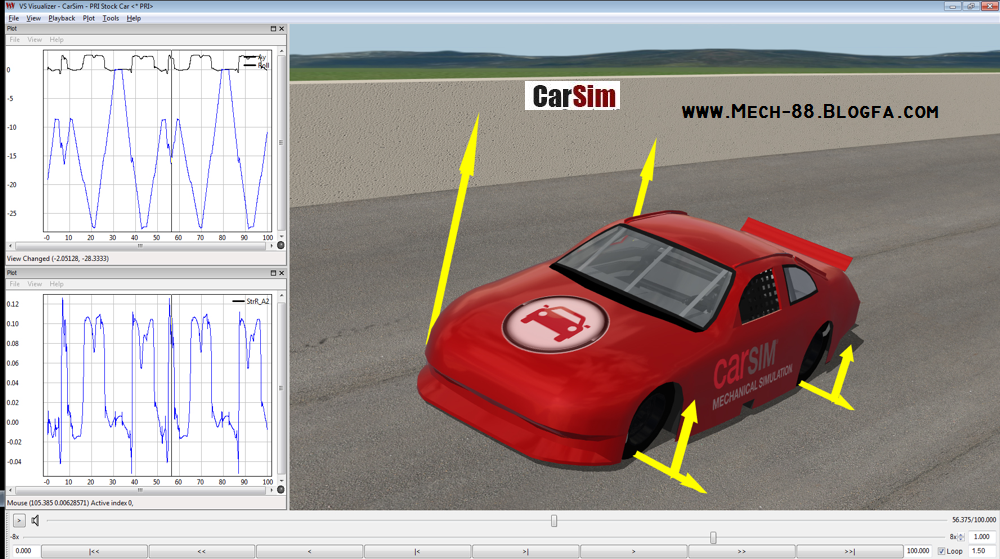Click the playback speed slider handle
Viewport: 1000px width, 559px height.
713,537
